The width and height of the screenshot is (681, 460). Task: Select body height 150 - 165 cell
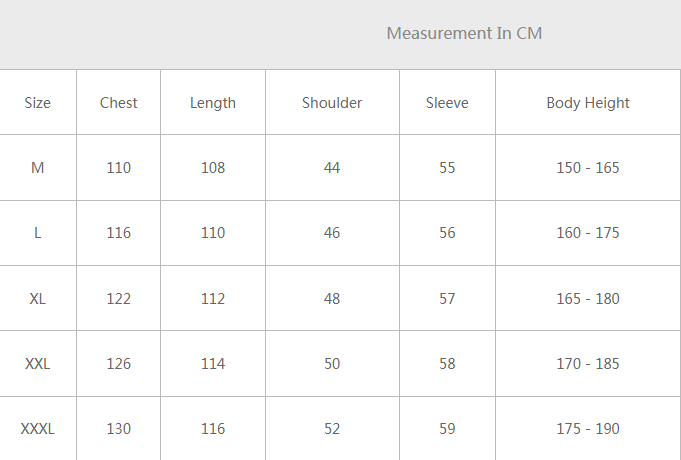coord(588,168)
